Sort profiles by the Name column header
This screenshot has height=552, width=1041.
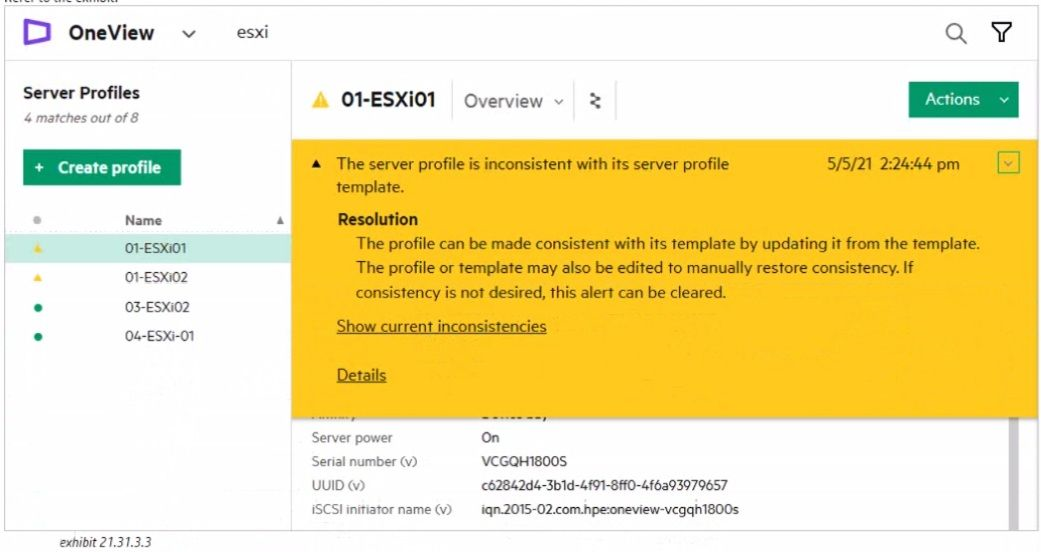143,220
